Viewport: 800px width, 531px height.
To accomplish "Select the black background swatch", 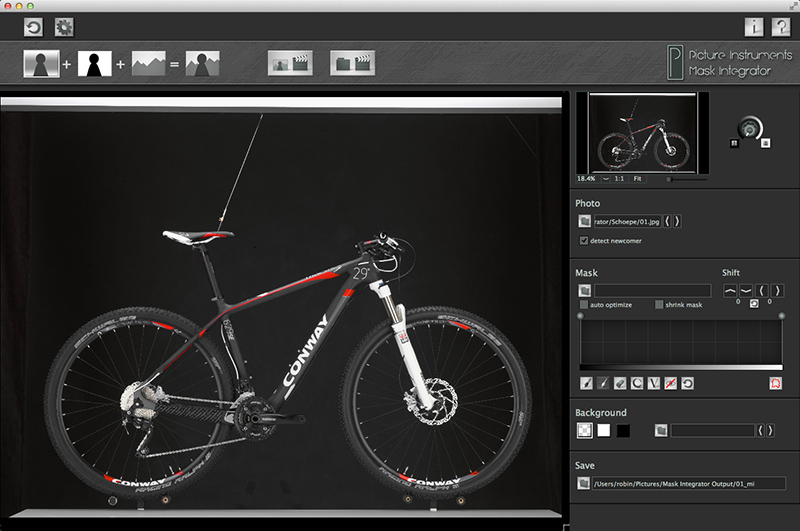I will [x=623, y=431].
